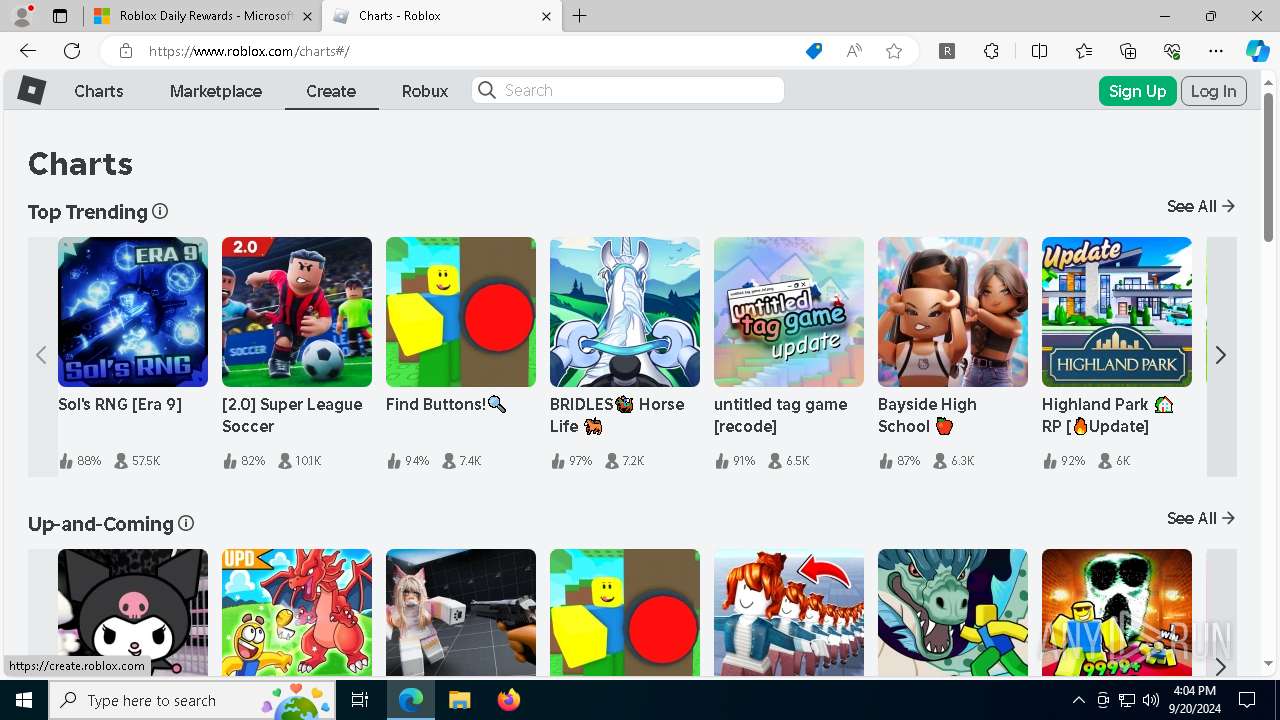Click the Sign Up button
Viewport: 1280px width, 720px height.
point(1137,91)
